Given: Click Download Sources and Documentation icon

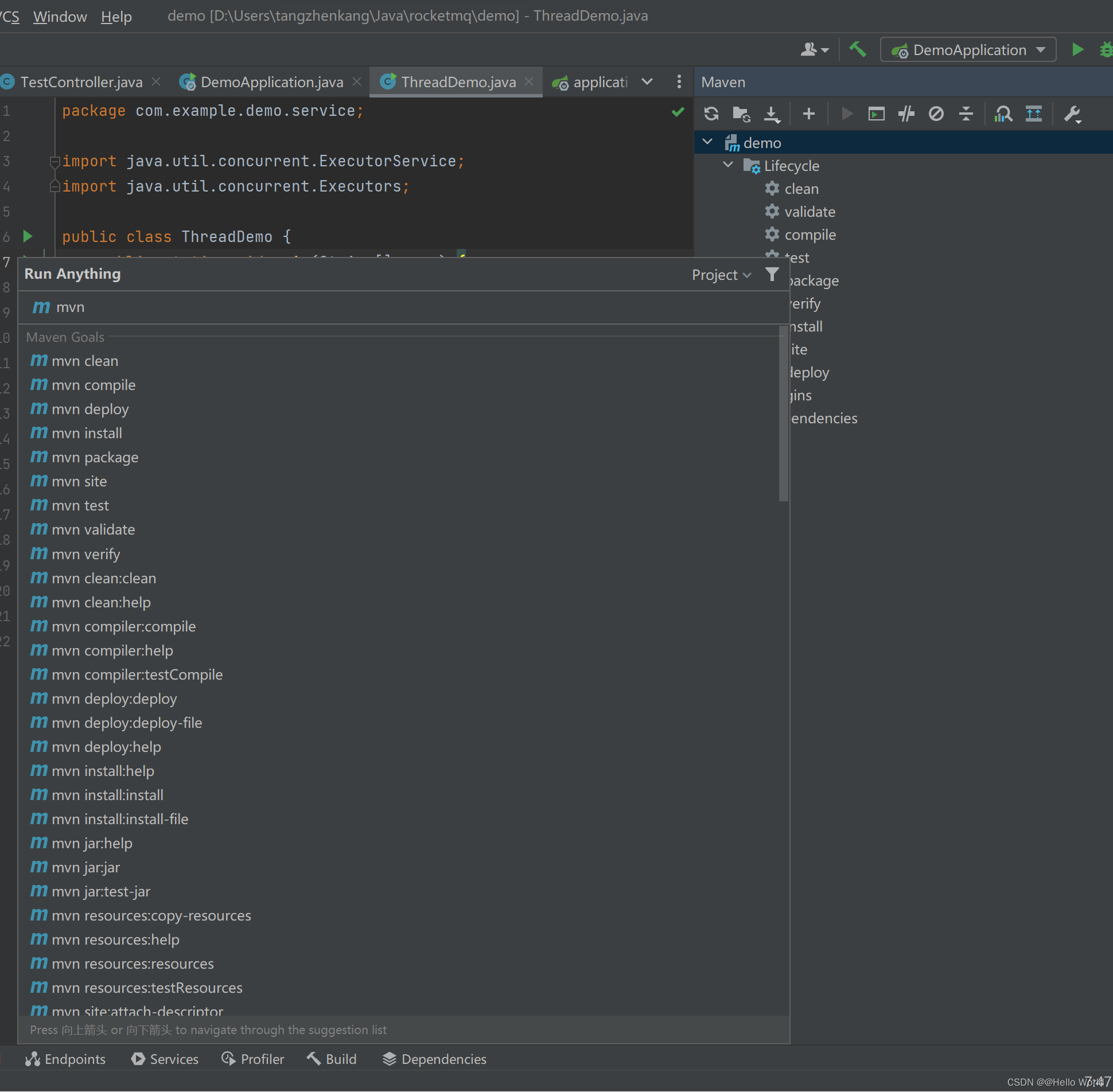Looking at the screenshot, I should pos(772,114).
